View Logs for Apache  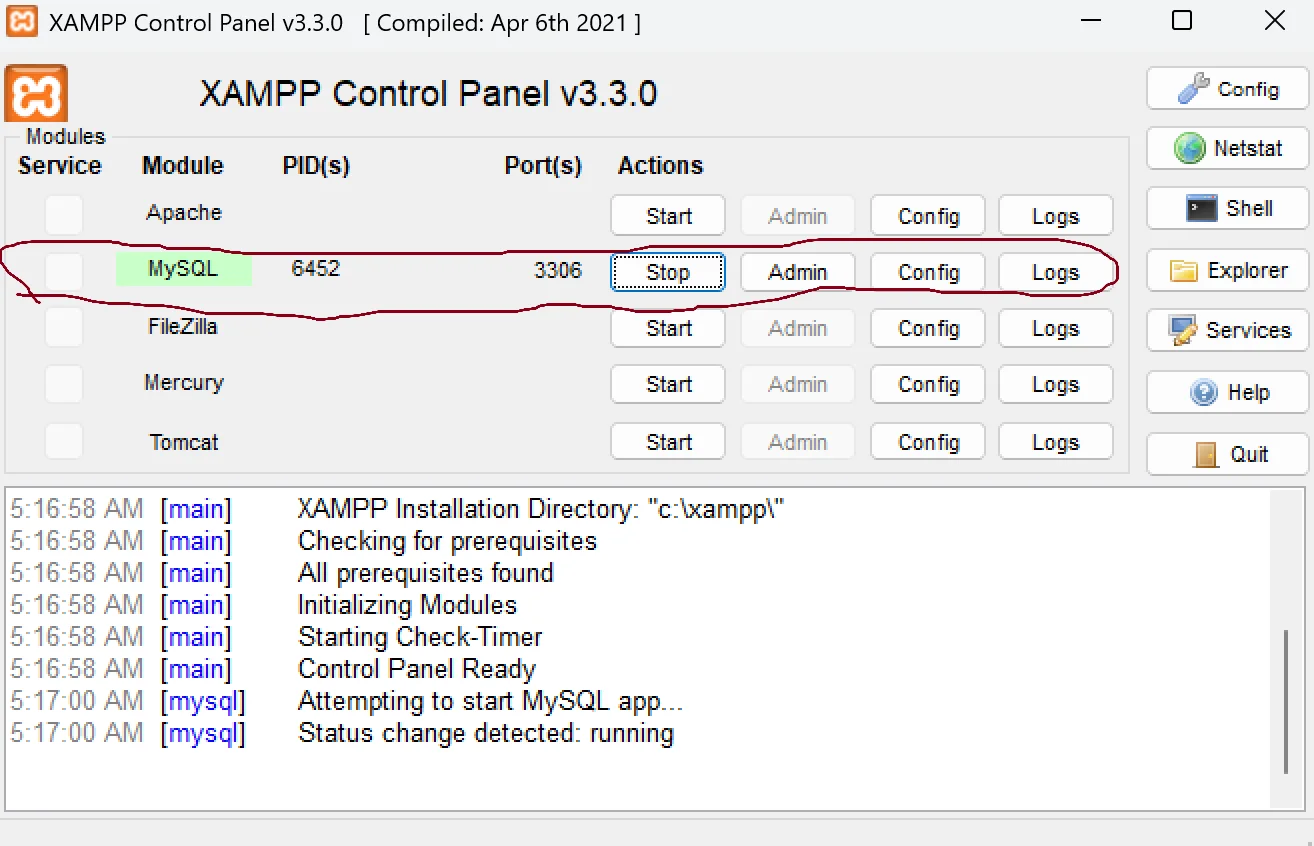tap(1056, 216)
